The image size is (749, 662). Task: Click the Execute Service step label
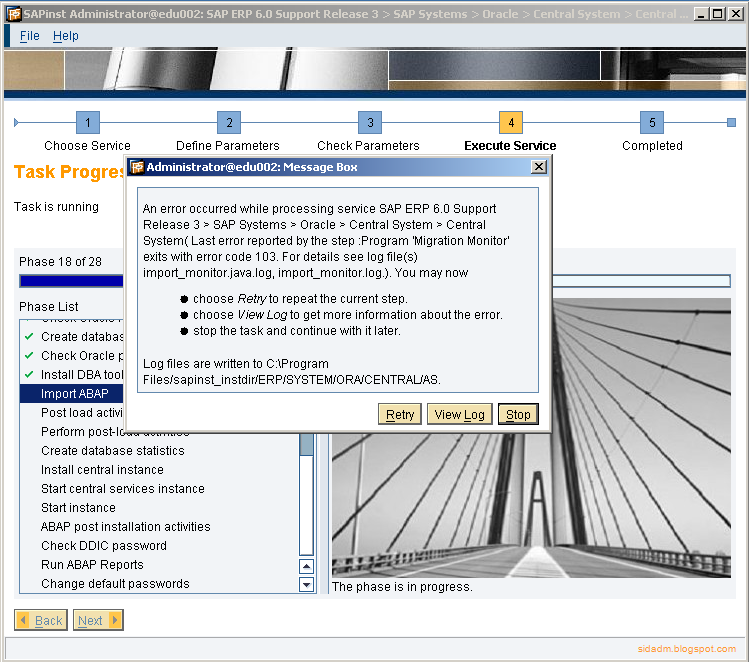510,146
